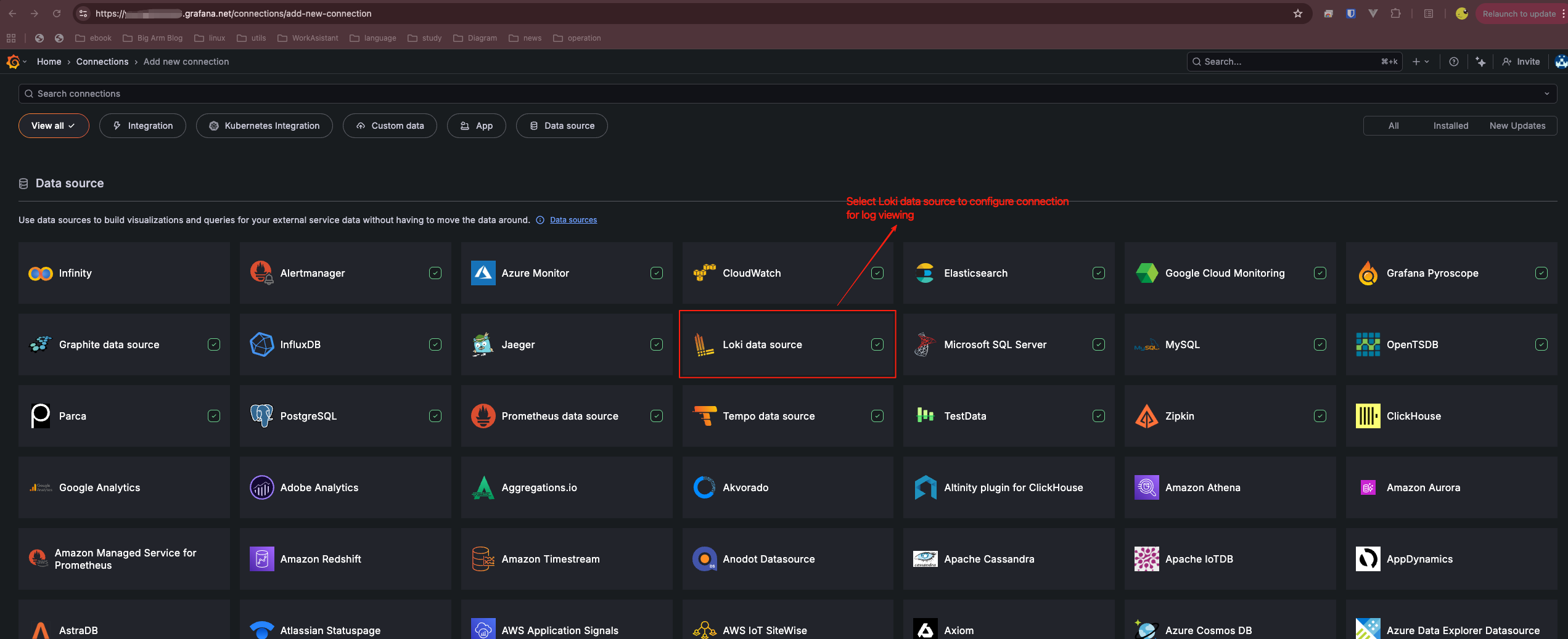Click the Zipkin logo icon
This screenshot has height=639, width=1568.
[1146, 417]
